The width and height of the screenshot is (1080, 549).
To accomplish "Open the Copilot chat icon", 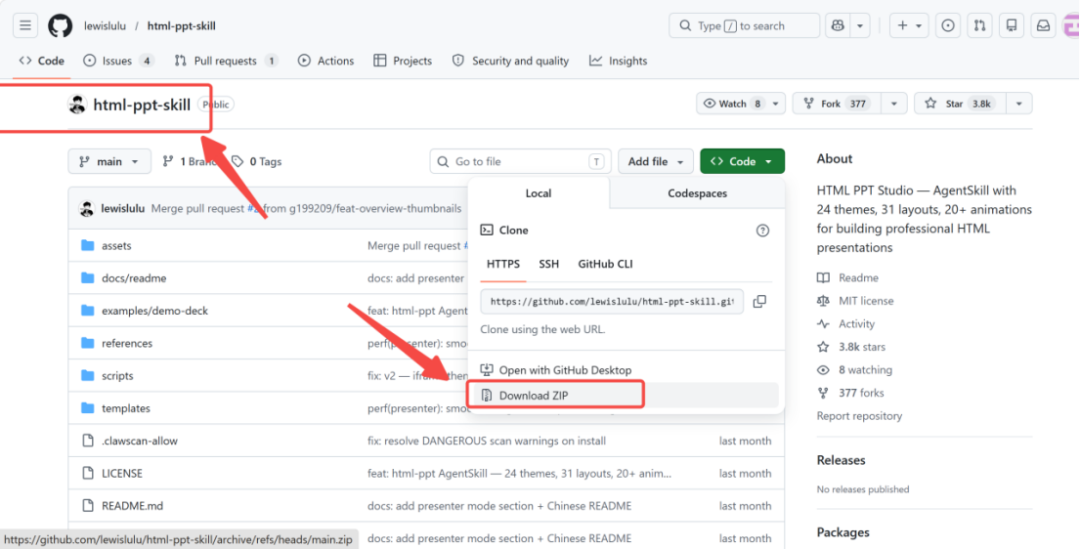I will (838, 25).
